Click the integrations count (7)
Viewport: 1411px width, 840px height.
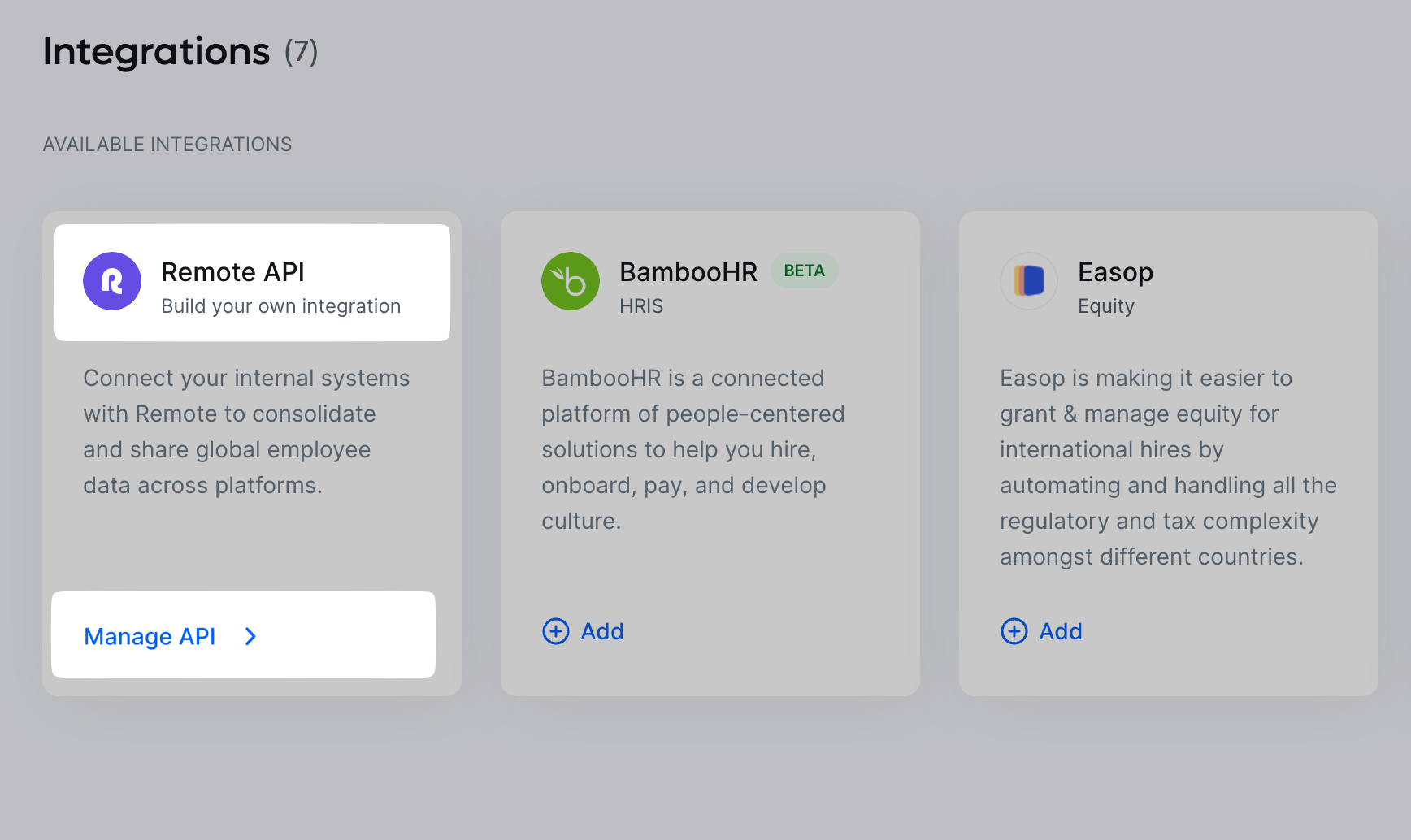point(301,52)
